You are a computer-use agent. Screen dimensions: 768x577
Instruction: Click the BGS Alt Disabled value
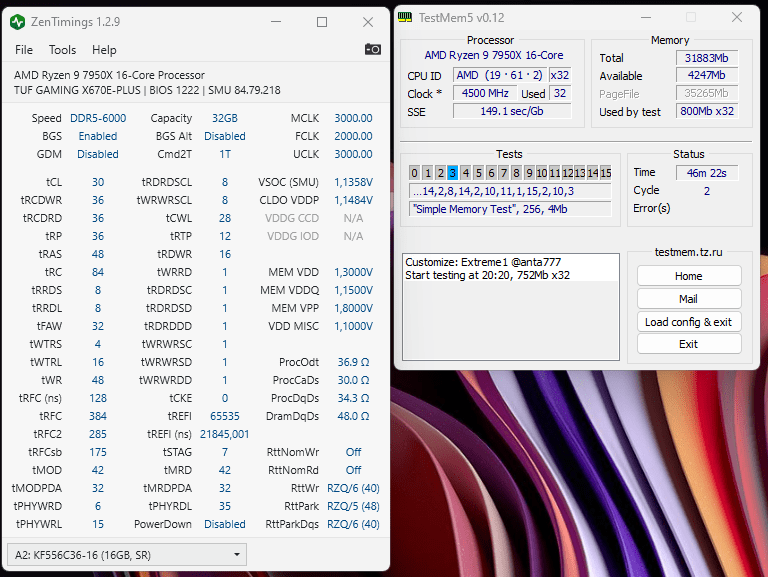[225, 136]
